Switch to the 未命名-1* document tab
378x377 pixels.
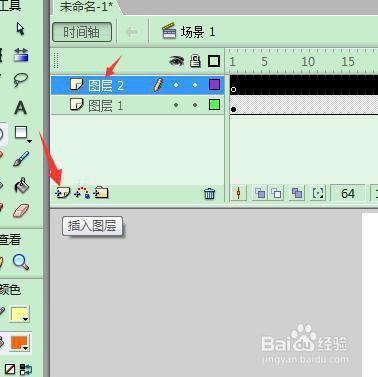click(x=86, y=6)
